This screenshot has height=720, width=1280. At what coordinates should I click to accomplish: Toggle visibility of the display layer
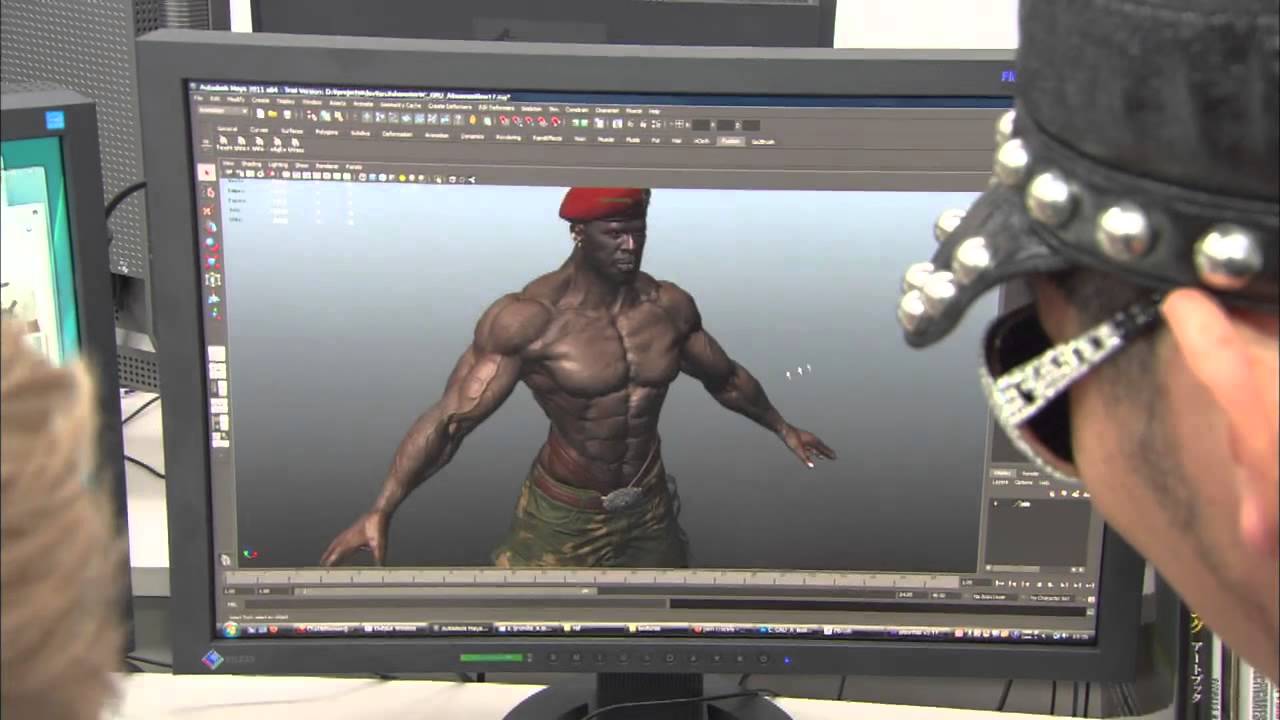[x=996, y=504]
